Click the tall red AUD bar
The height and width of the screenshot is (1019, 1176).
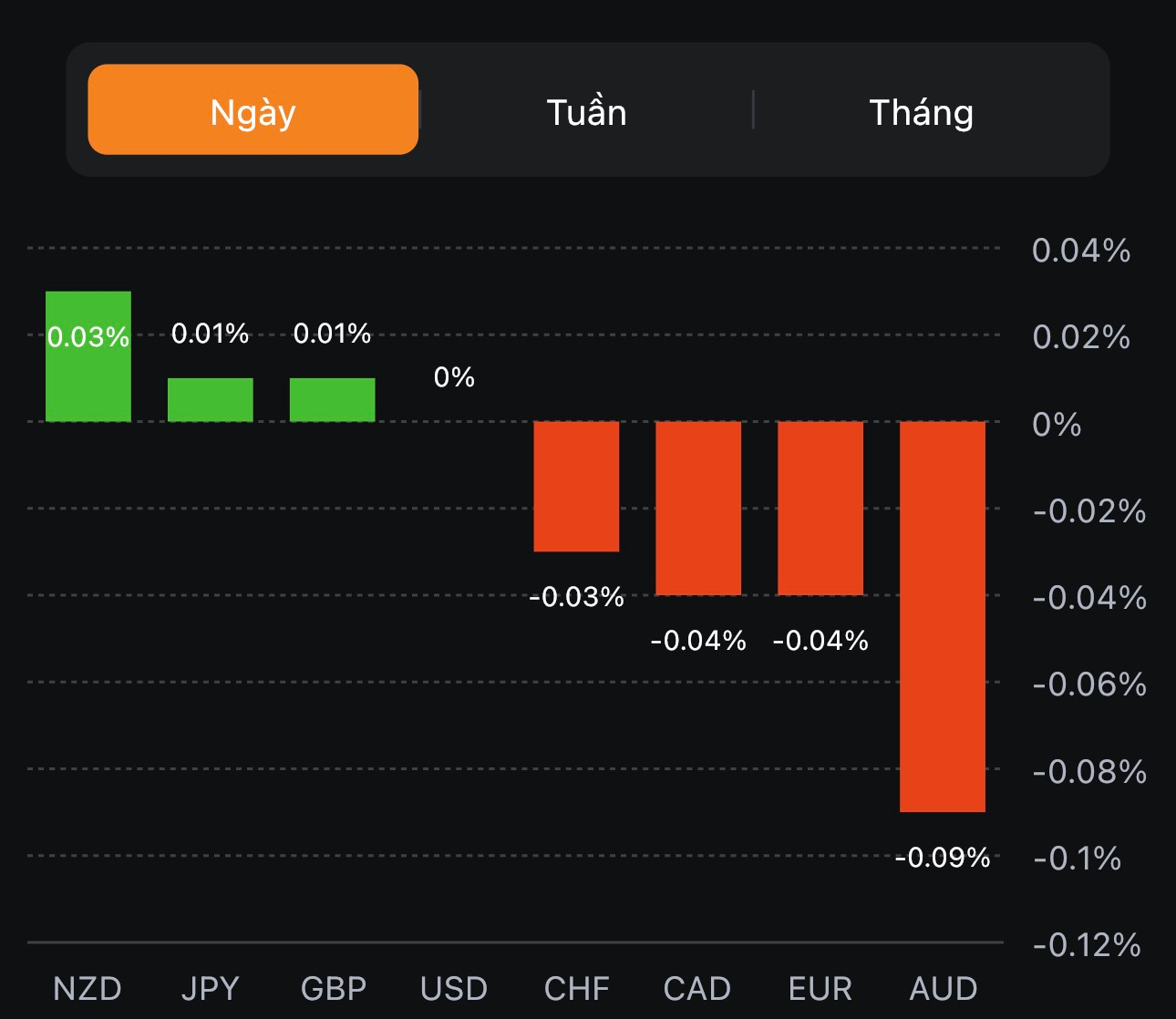pyautogui.click(x=943, y=616)
